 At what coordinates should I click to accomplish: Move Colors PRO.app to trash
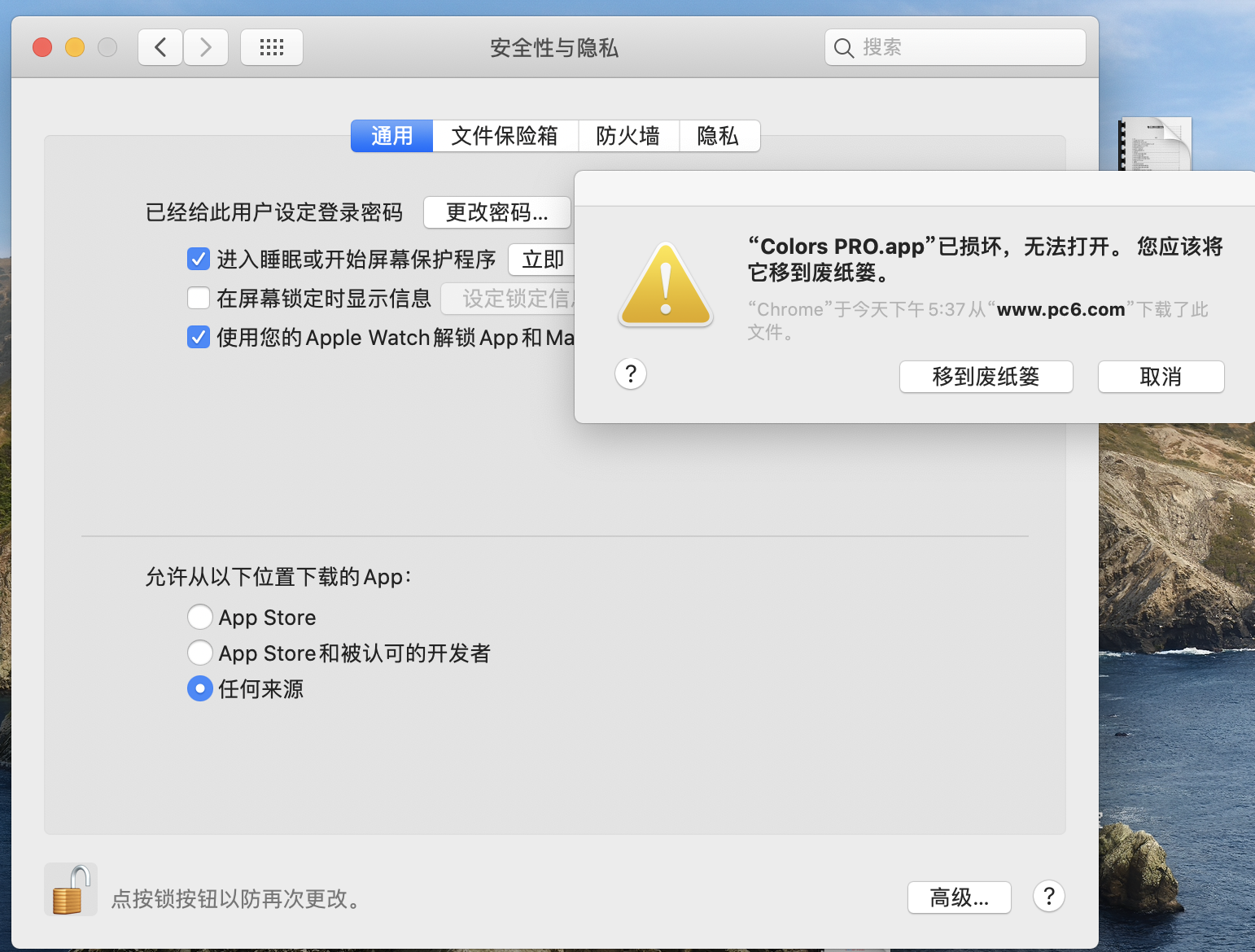tap(986, 377)
